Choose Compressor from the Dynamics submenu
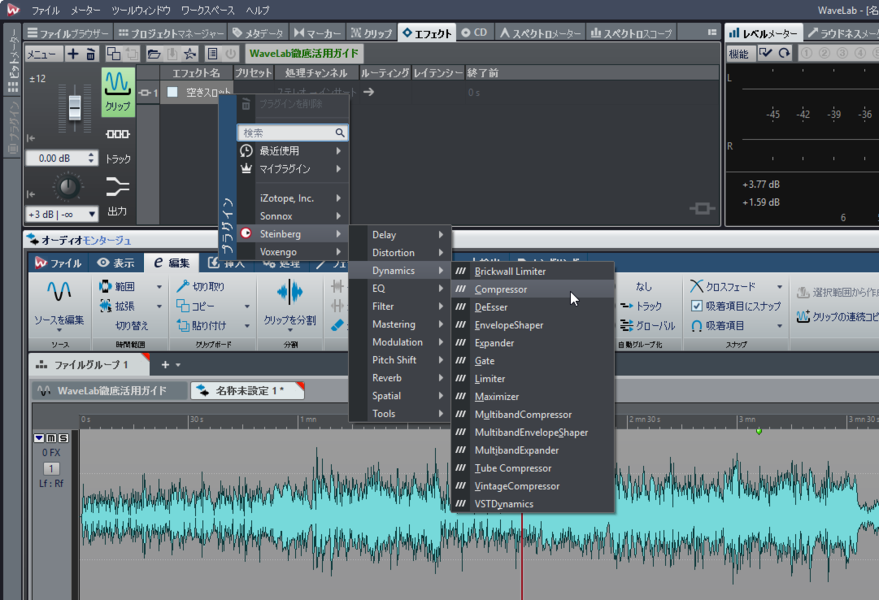879x600 pixels. [x=531, y=289]
